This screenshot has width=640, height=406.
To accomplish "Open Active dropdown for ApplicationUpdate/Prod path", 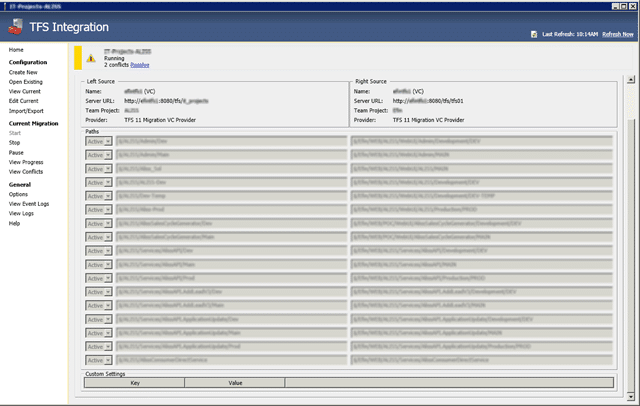I will tap(99, 347).
